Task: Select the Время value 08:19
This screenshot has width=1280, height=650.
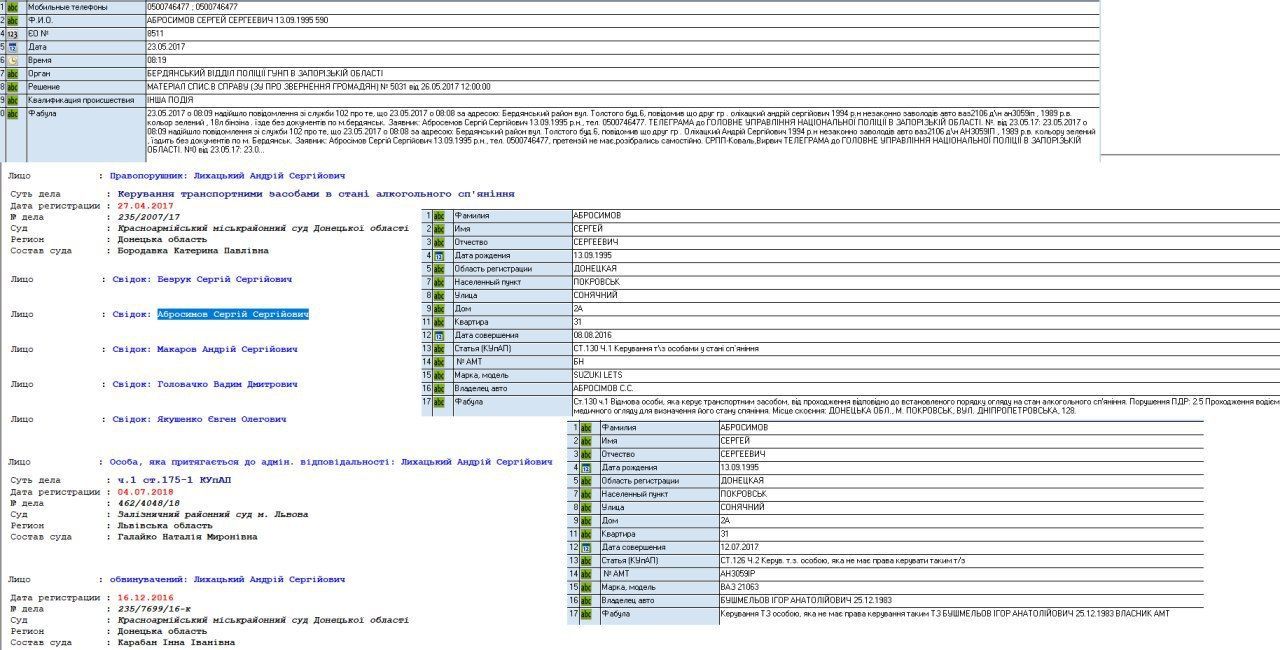Action: 158,60
